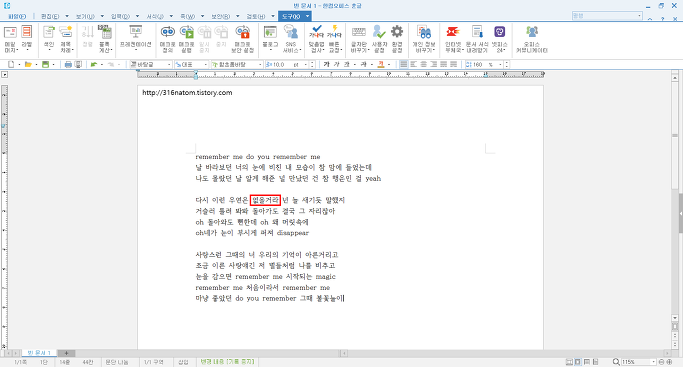Open Change Personal Info (개인 정보 바꾸기)
Image resolution: width=683 pixels, height=367 pixels.
[x=424, y=39]
